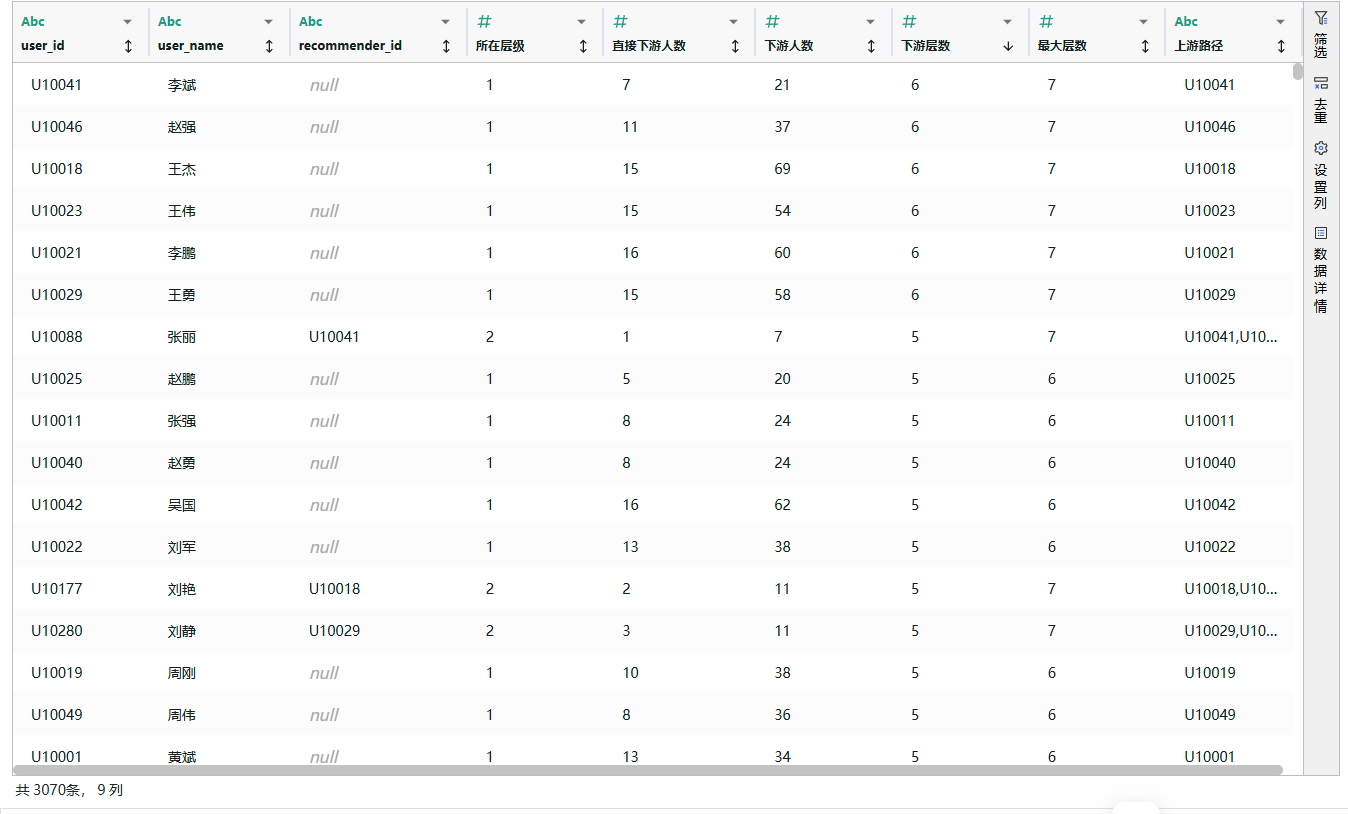Viewport: 1348px width, 814px height.
Task: Click the Abc type icon of 上游路径
Action: pyautogui.click(x=1186, y=21)
